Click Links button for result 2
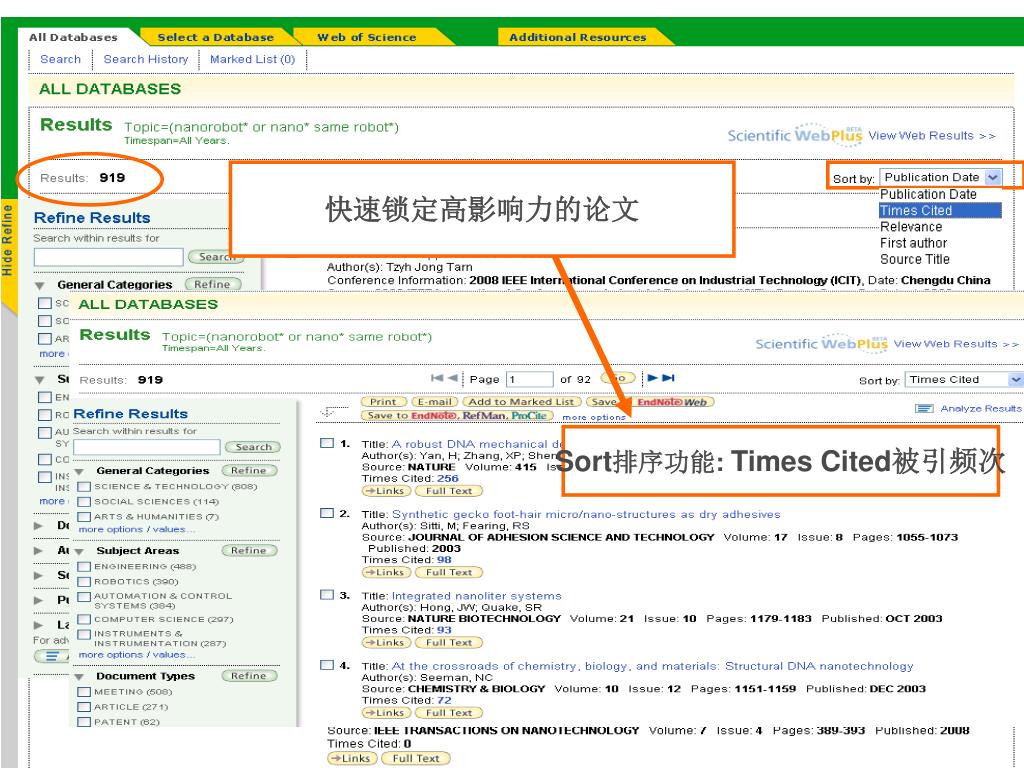Screen dimensions: 1024x768 [x=386, y=572]
